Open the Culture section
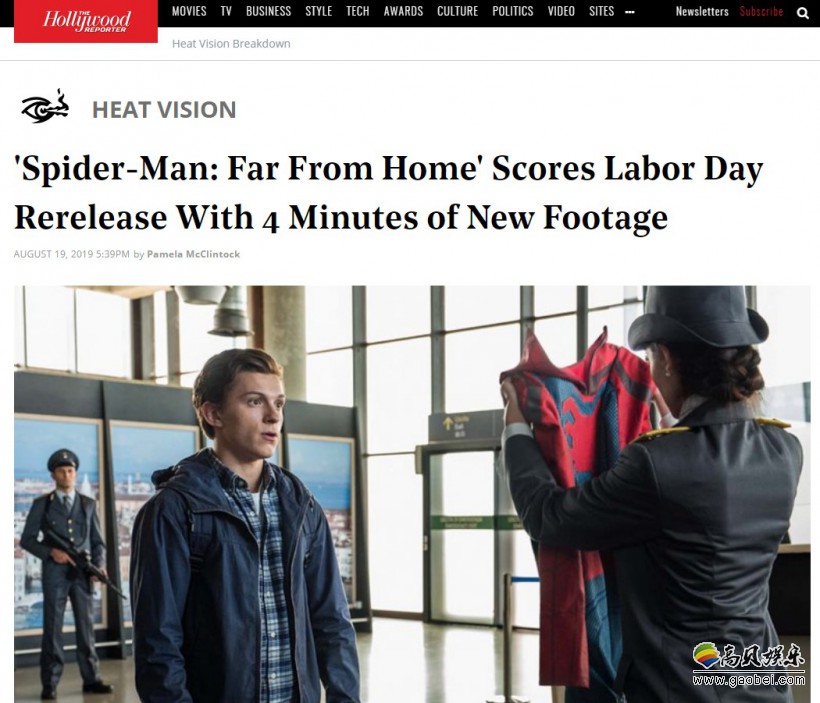The height and width of the screenshot is (703, 820). (458, 12)
